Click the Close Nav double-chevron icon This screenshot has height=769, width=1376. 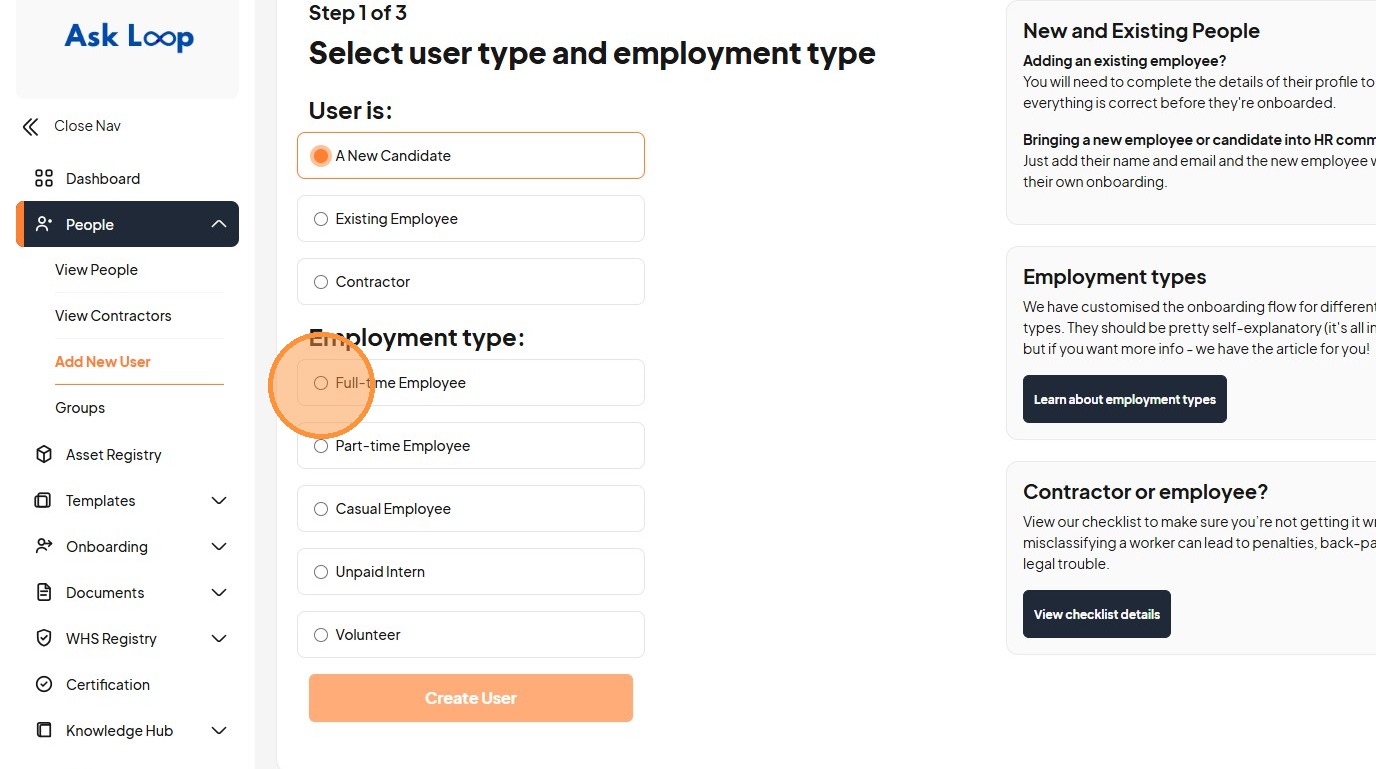[x=31, y=126]
